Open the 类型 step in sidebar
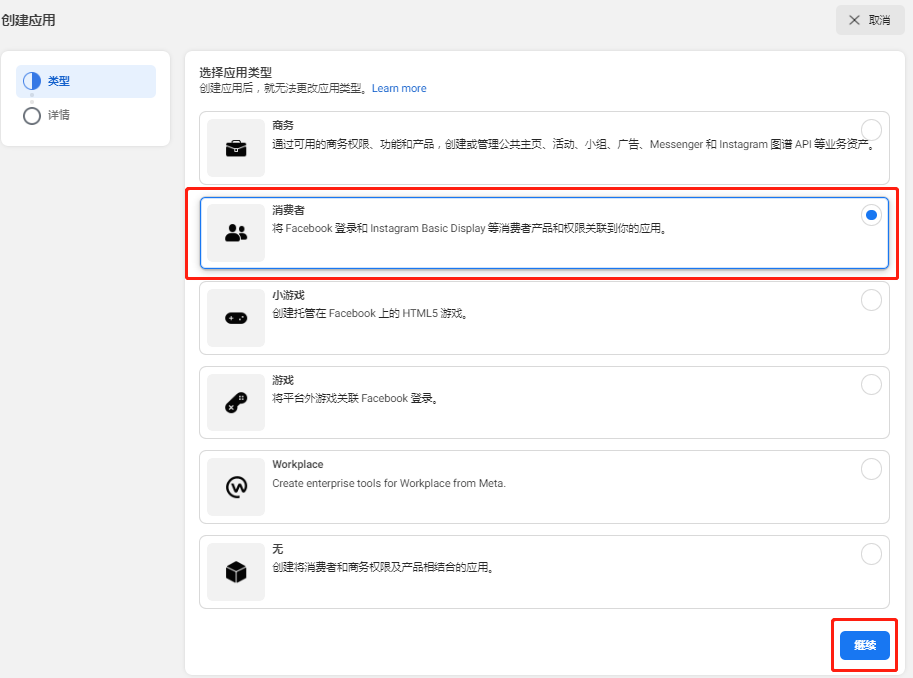The height and width of the screenshot is (678, 913). [x=86, y=82]
